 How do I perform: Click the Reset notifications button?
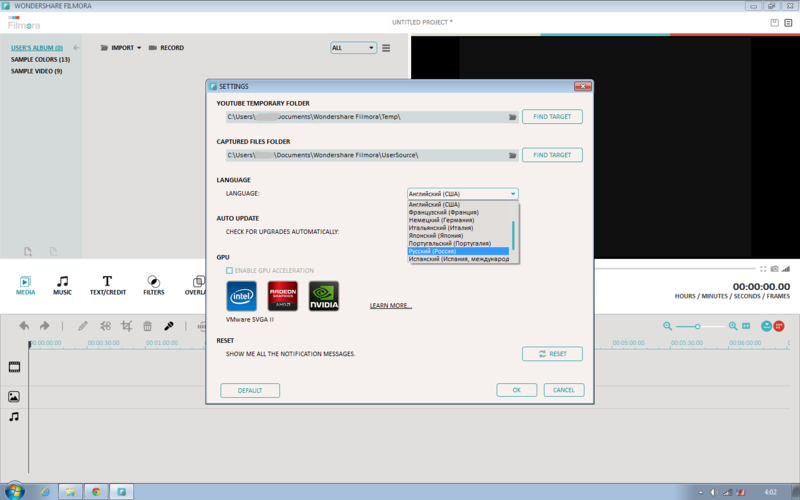[552, 354]
